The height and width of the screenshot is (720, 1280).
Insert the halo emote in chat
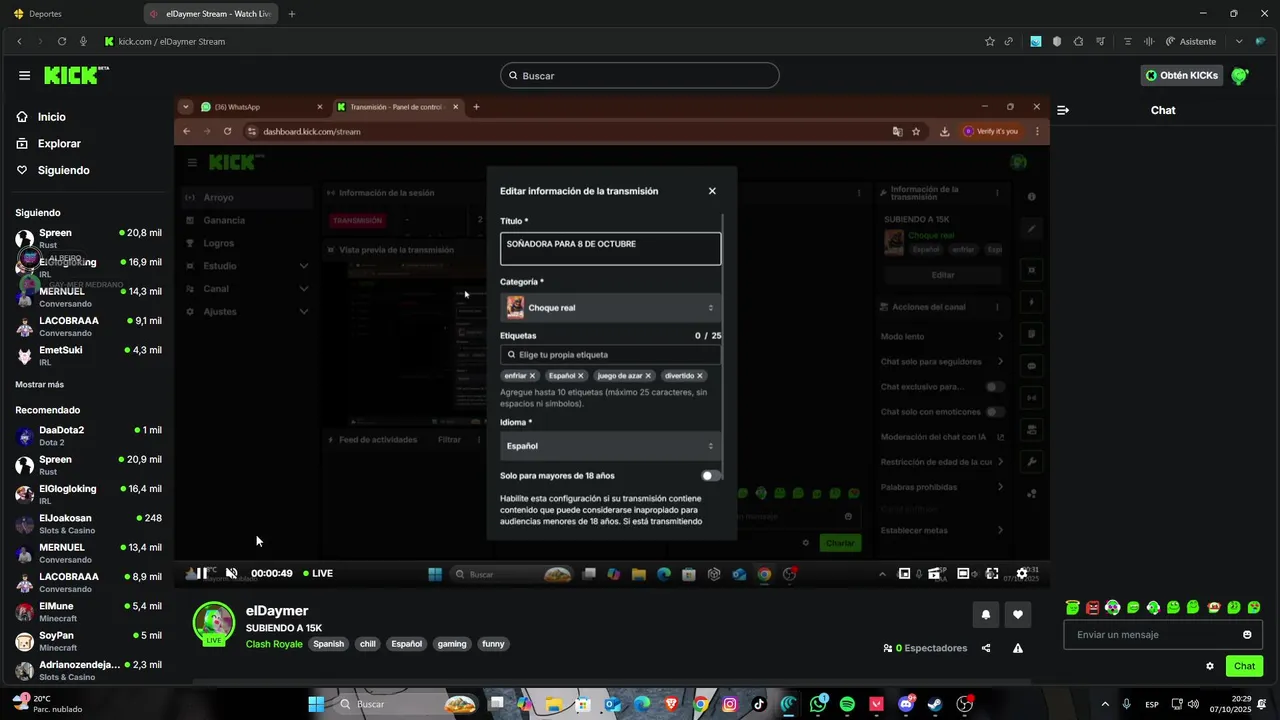[1073, 607]
